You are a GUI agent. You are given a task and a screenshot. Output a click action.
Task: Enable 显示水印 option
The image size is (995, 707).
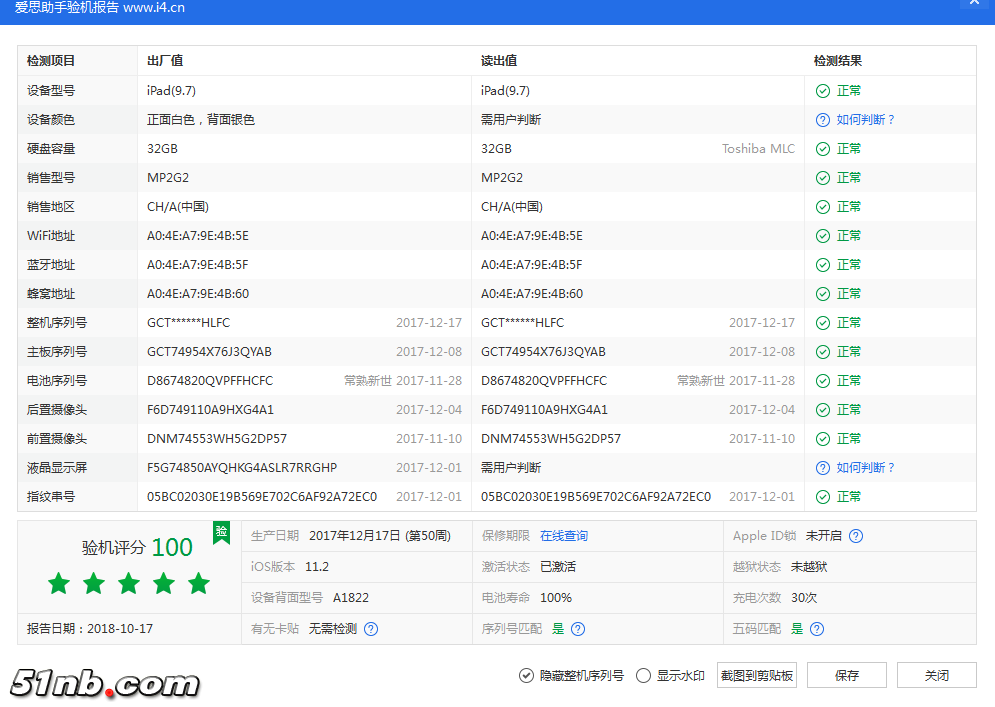pyautogui.click(x=643, y=676)
